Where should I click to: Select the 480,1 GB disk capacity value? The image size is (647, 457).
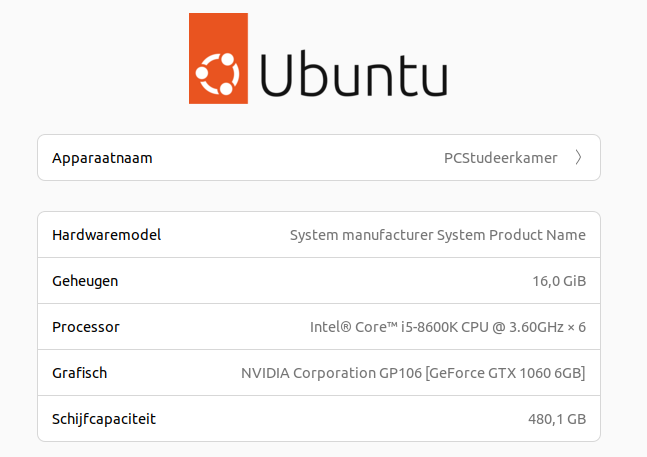557,419
